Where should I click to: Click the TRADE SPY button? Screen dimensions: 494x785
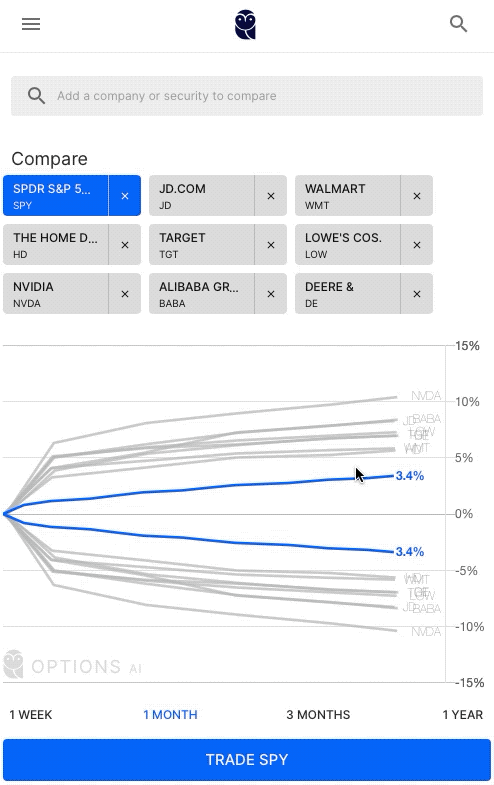(247, 759)
